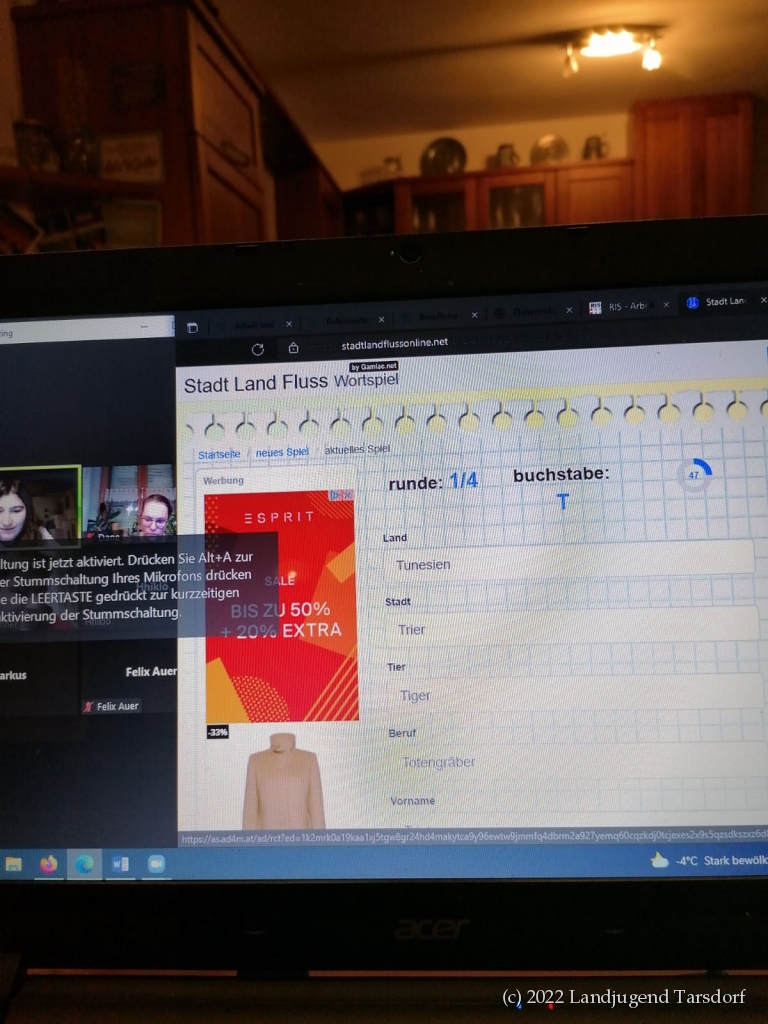
Task: Click the Stadt Land tab globe icon
Action: [x=692, y=302]
